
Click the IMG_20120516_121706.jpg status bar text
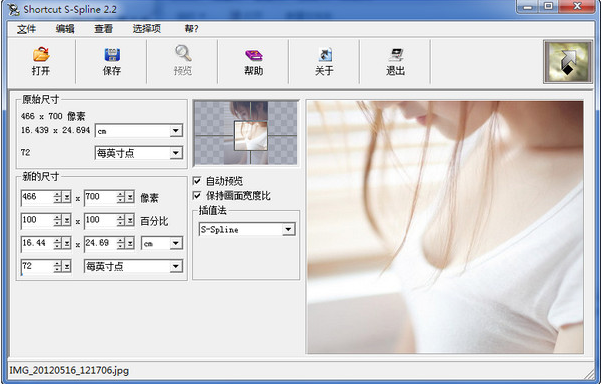point(69,371)
